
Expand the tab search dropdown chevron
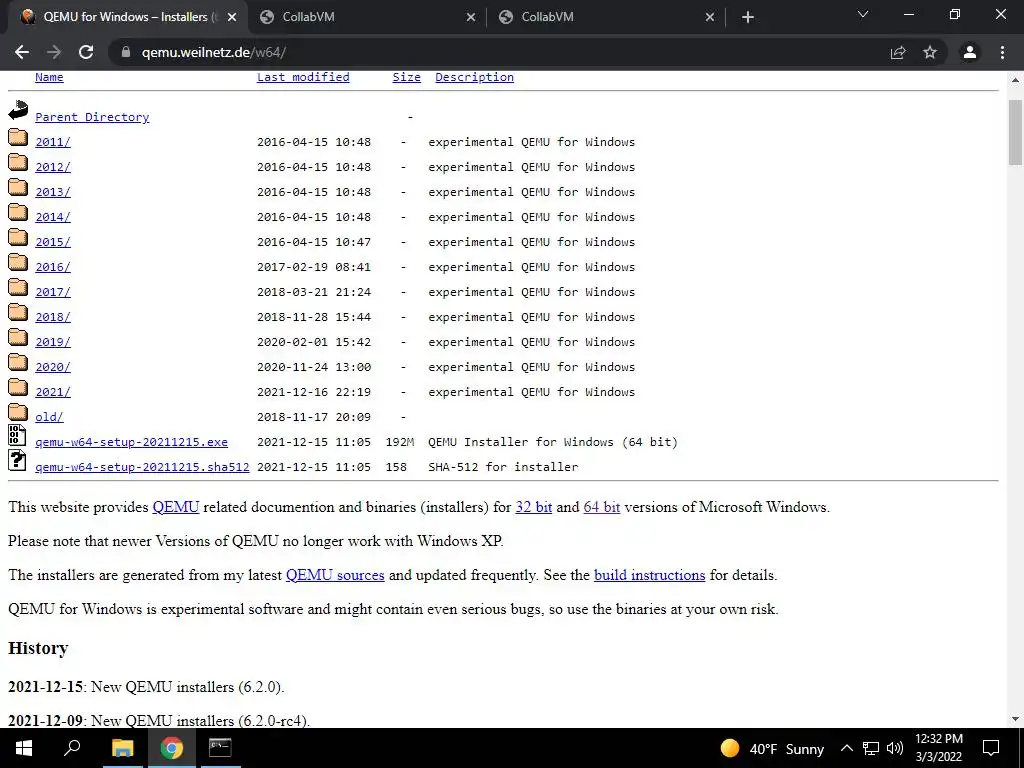[x=863, y=14]
